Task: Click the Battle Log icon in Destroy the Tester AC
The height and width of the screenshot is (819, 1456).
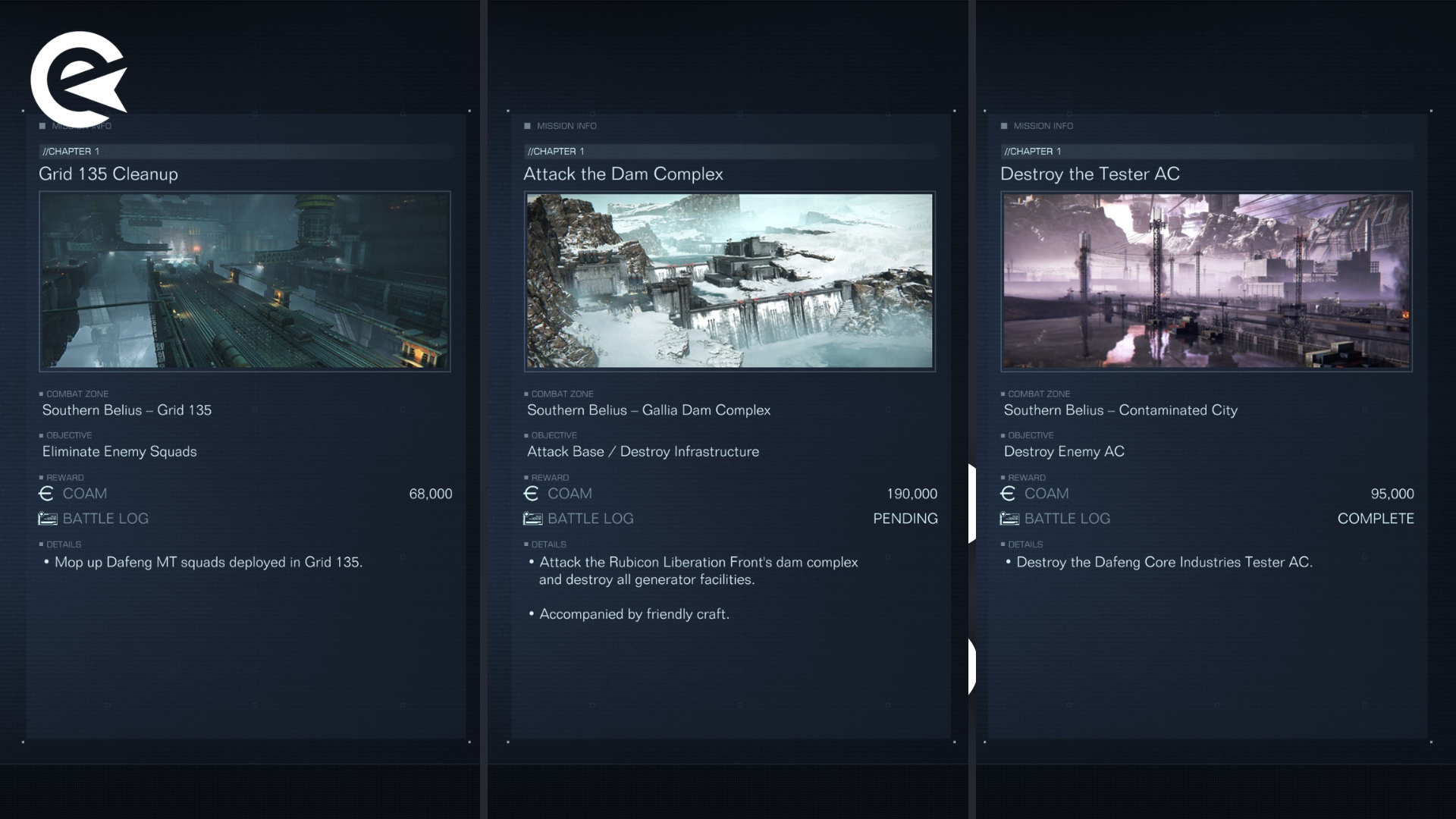Action: (x=1009, y=519)
